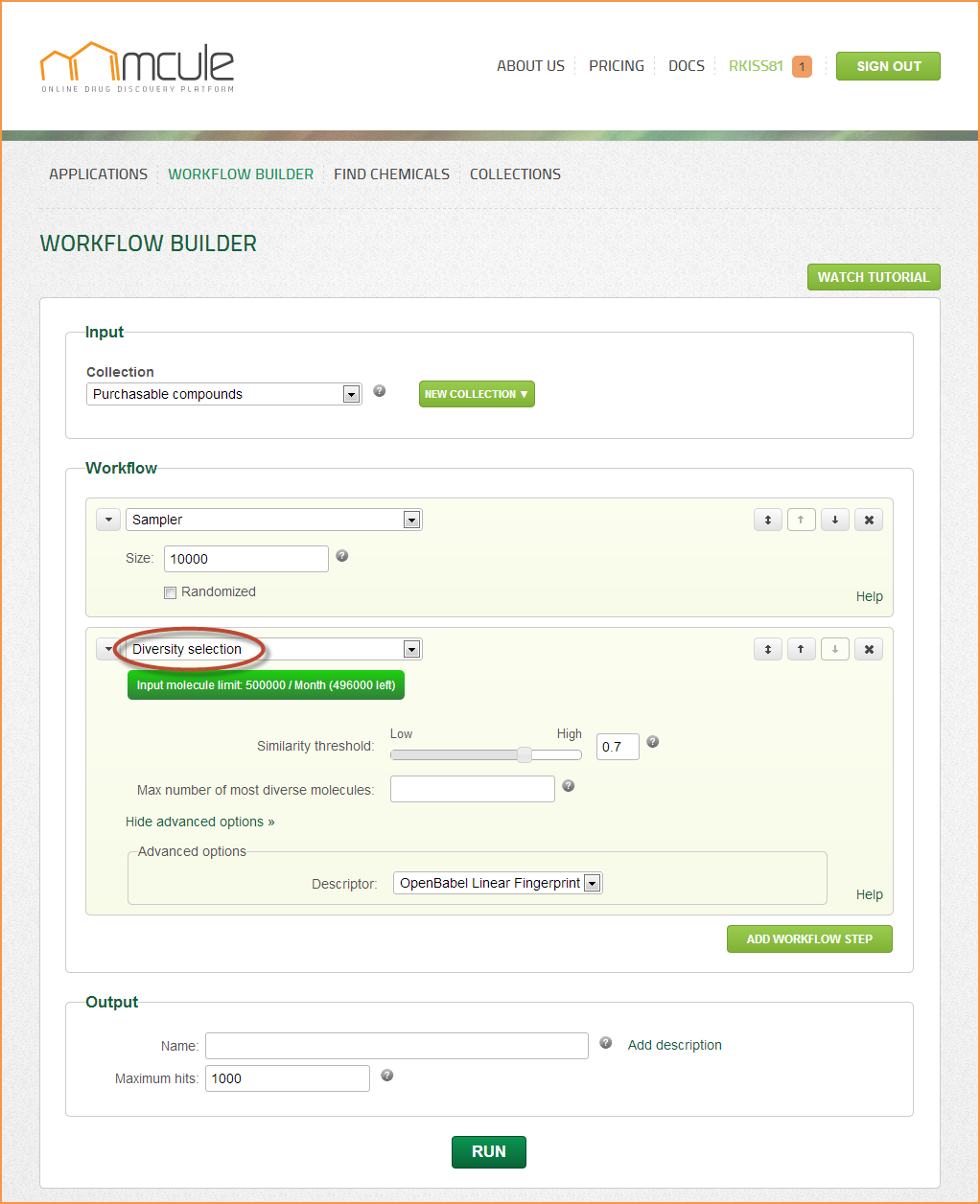The width and height of the screenshot is (980, 1204).
Task: Open the OpenBabel Linear Fingerprint descriptor dropdown
Action: [593, 883]
